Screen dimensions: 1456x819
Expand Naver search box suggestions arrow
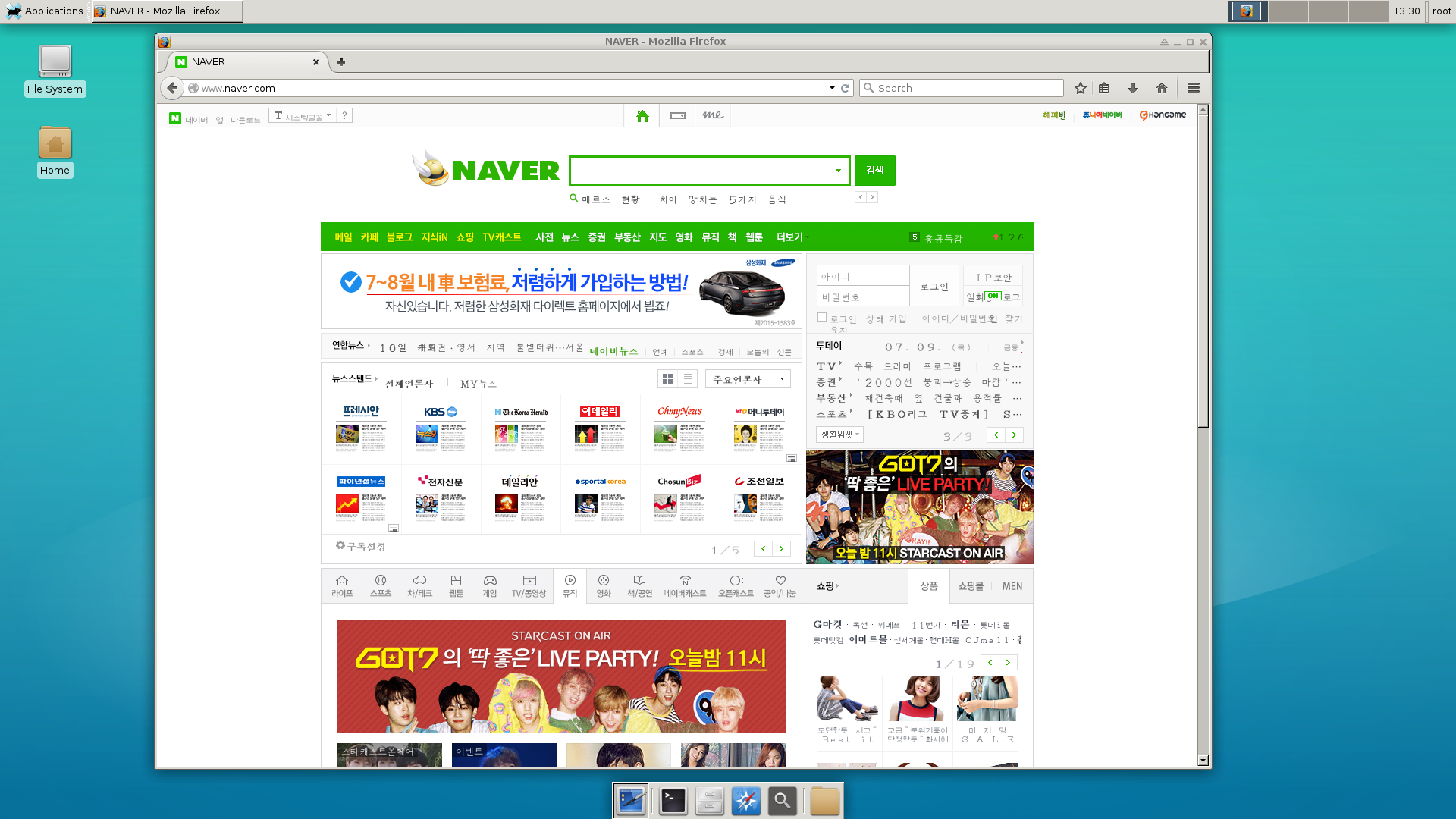[x=838, y=171]
